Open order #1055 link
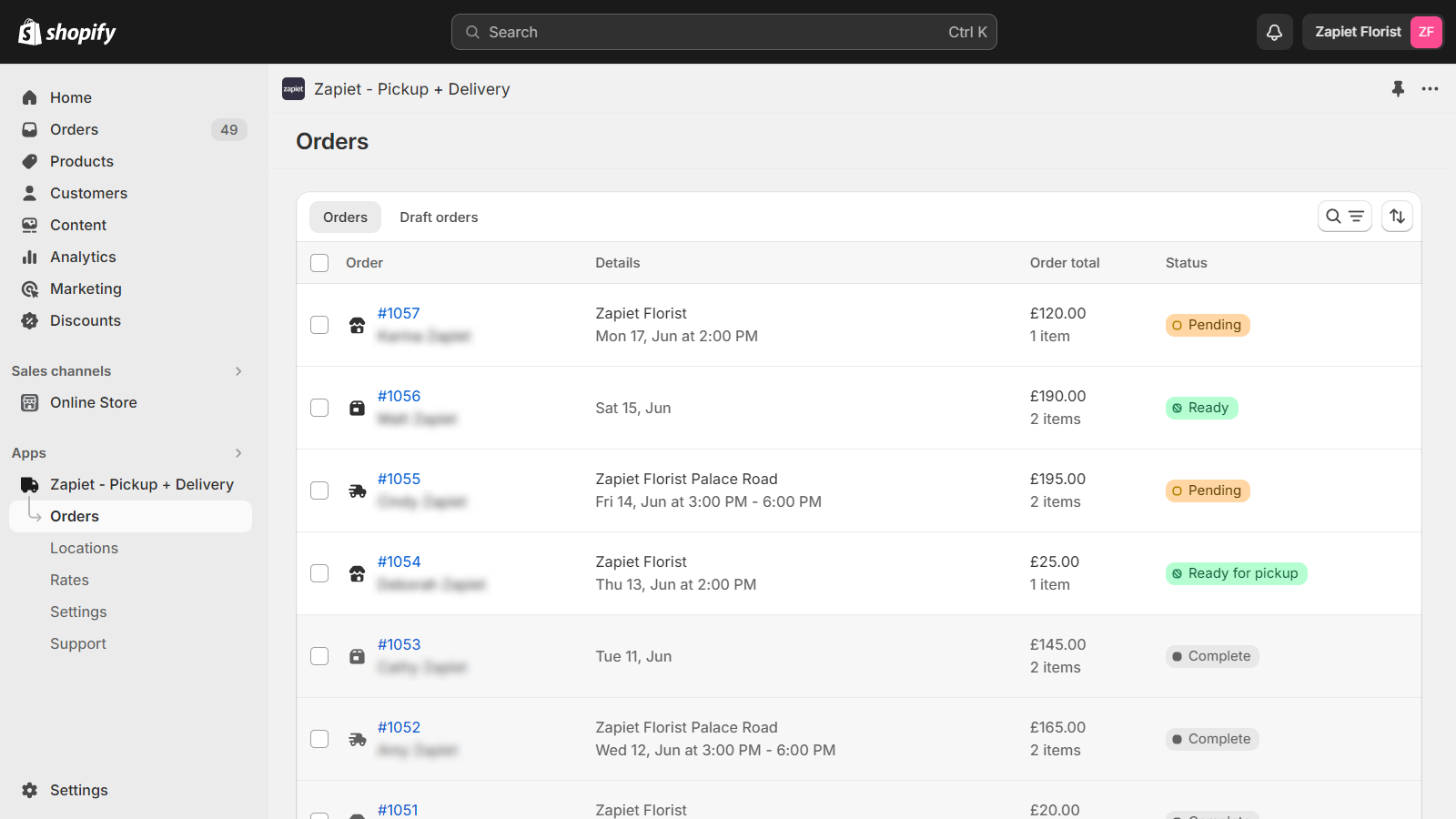The image size is (1456, 819). (399, 479)
